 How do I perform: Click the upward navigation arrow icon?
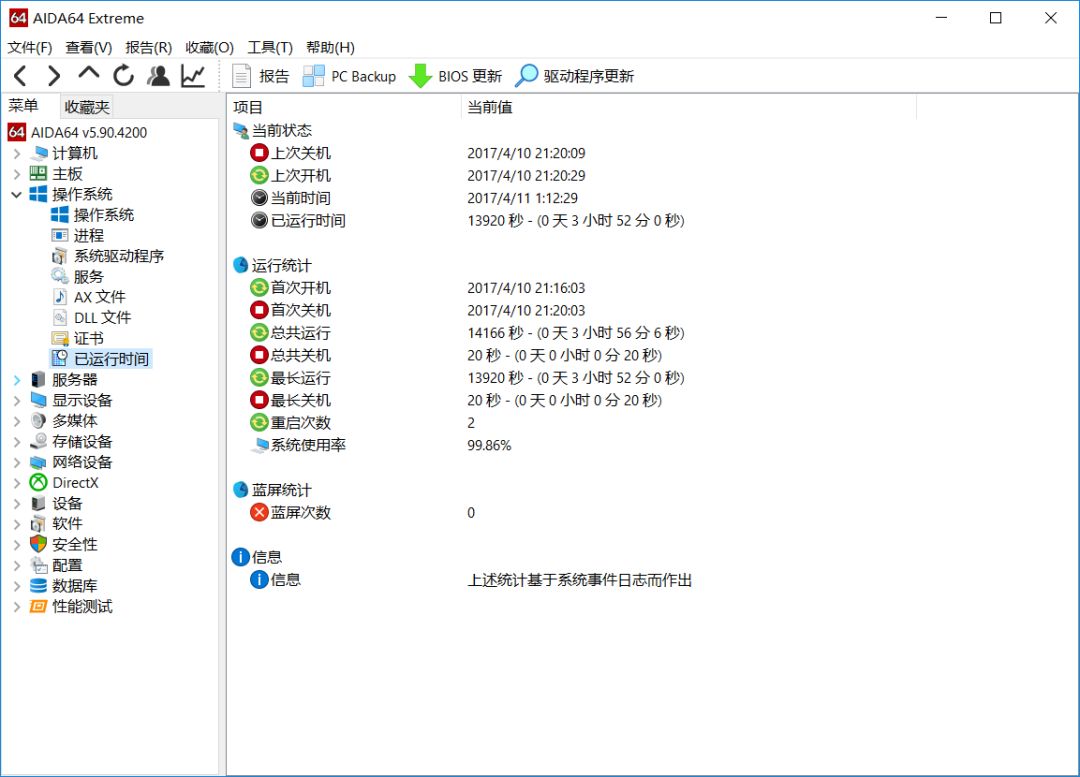[88, 75]
